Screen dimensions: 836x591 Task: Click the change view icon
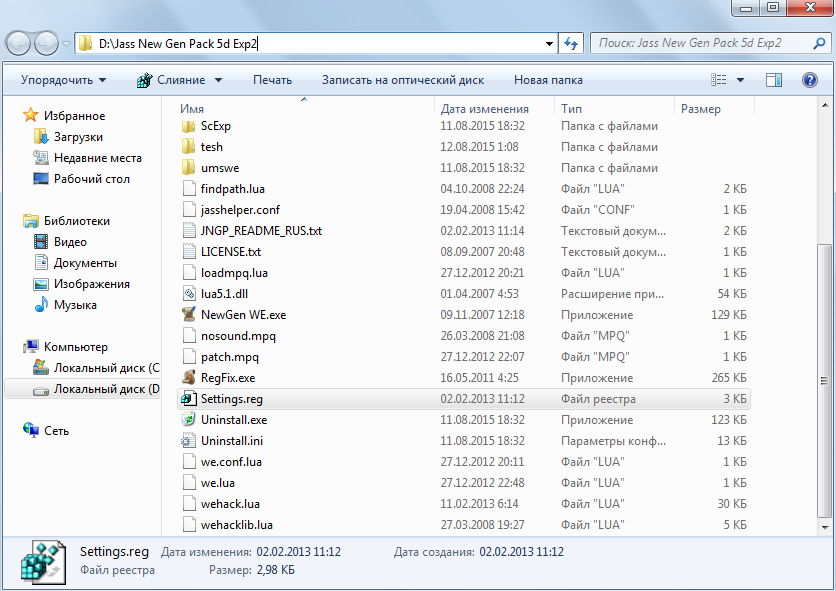719,80
